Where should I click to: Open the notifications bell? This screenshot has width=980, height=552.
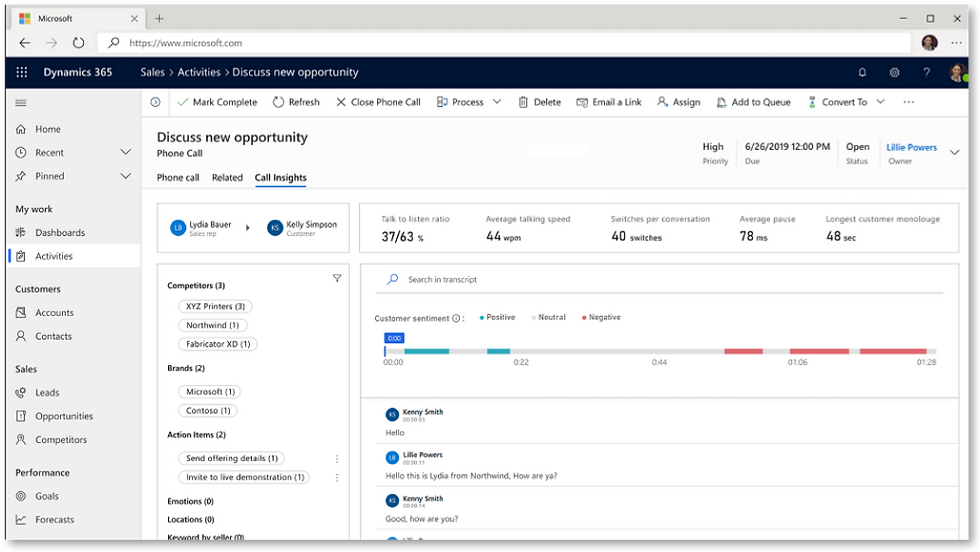click(x=862, y=73)
